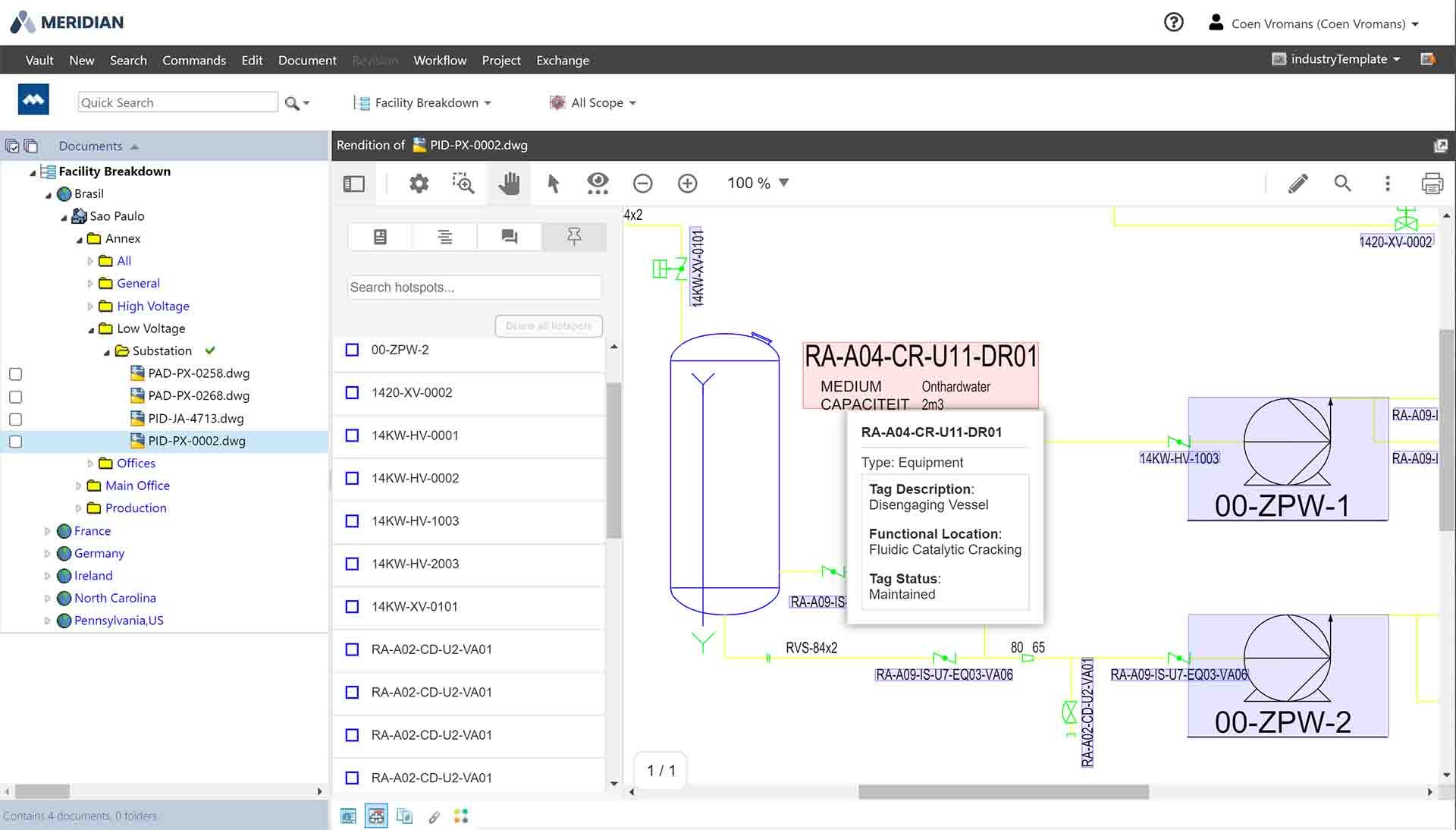Viewport: 1456px width, 830px height.
Task: Open the viewer Settings gear
Action: (x=418, y=183)
